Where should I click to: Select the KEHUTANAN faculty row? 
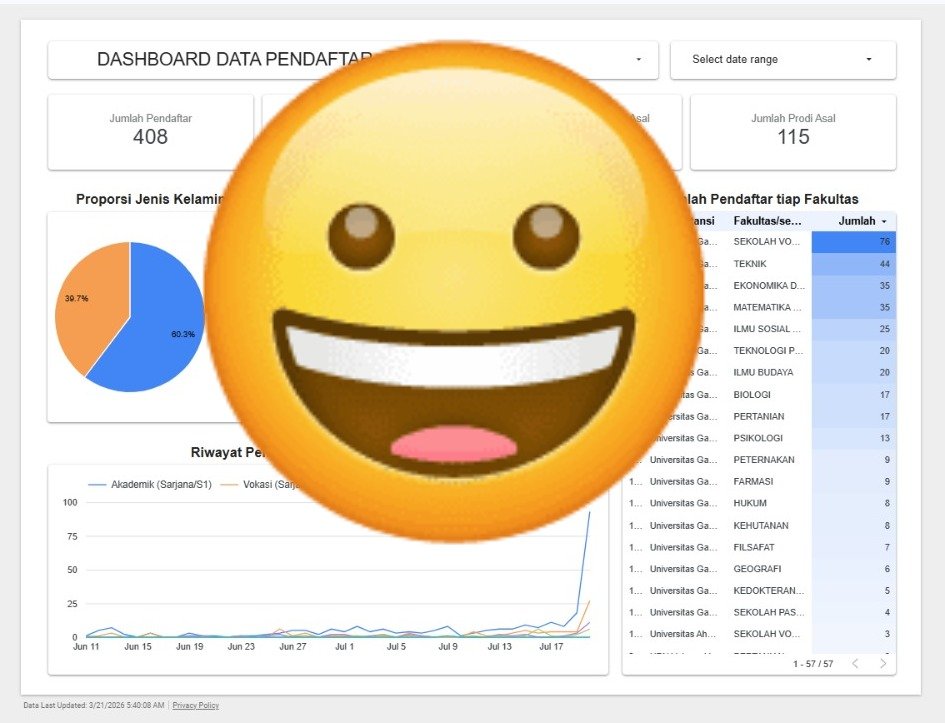[759, 525]
